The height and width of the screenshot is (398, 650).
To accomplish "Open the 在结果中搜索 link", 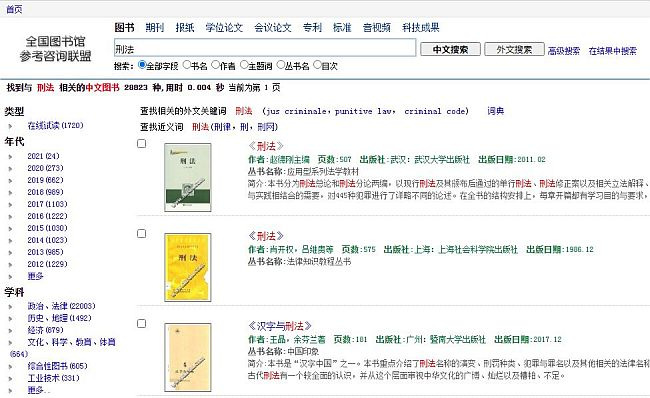I will pyautogui.click(x=613, y=51).
